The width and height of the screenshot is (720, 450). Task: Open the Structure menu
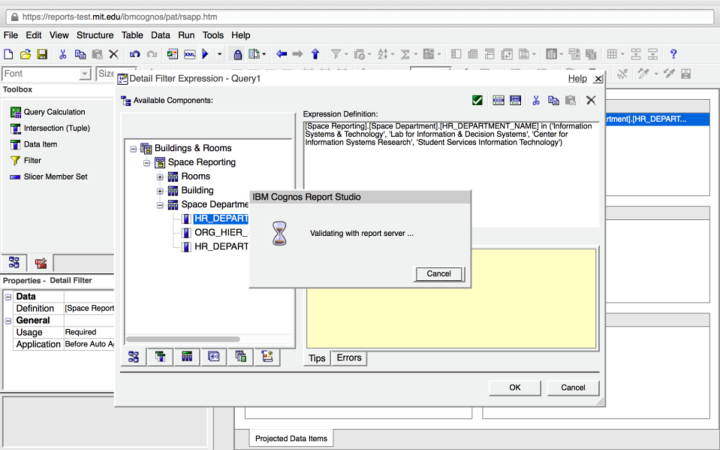pyautogui.click(x=95, y=35)
